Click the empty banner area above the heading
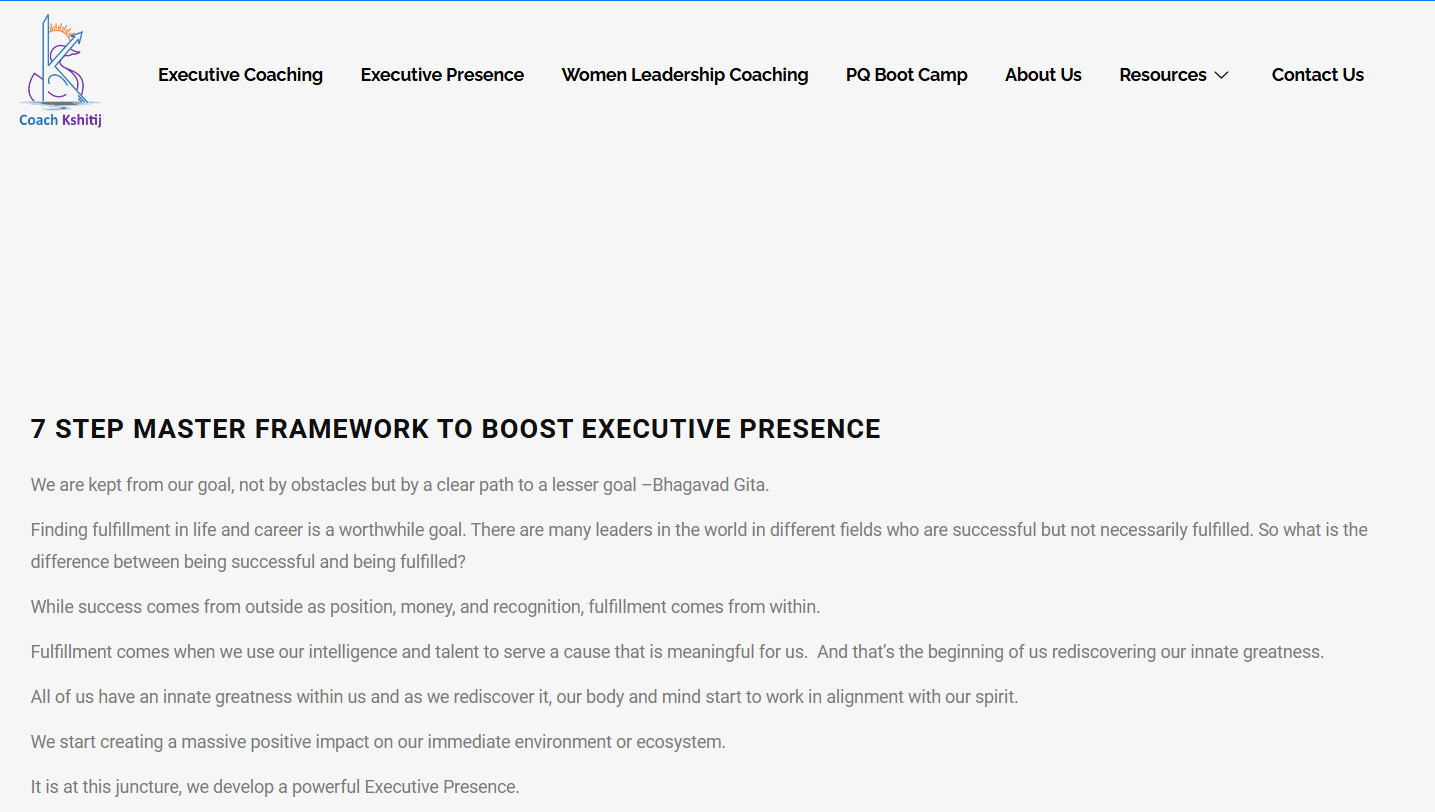Viewport: 1435px width, 812px height. coord(717,260)
